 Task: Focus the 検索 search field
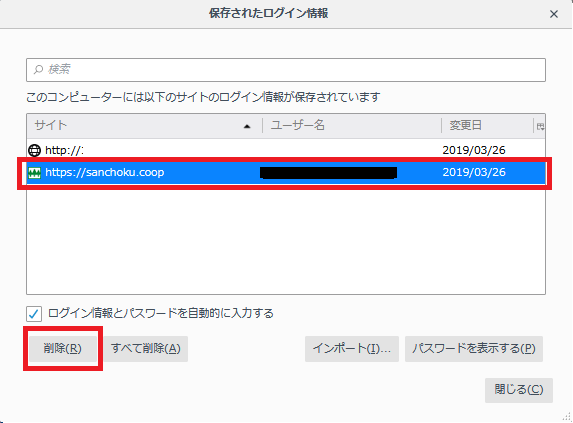286,70
